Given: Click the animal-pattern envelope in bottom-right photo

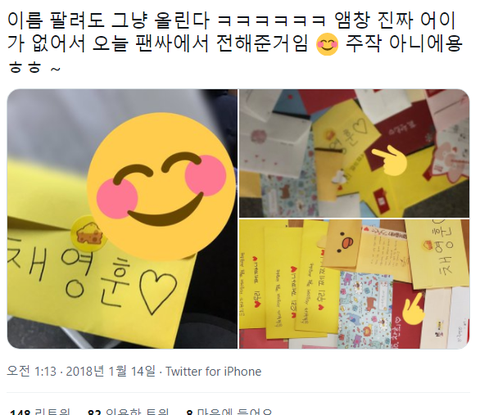Looking at the screenshot, I should coord(365,308).
